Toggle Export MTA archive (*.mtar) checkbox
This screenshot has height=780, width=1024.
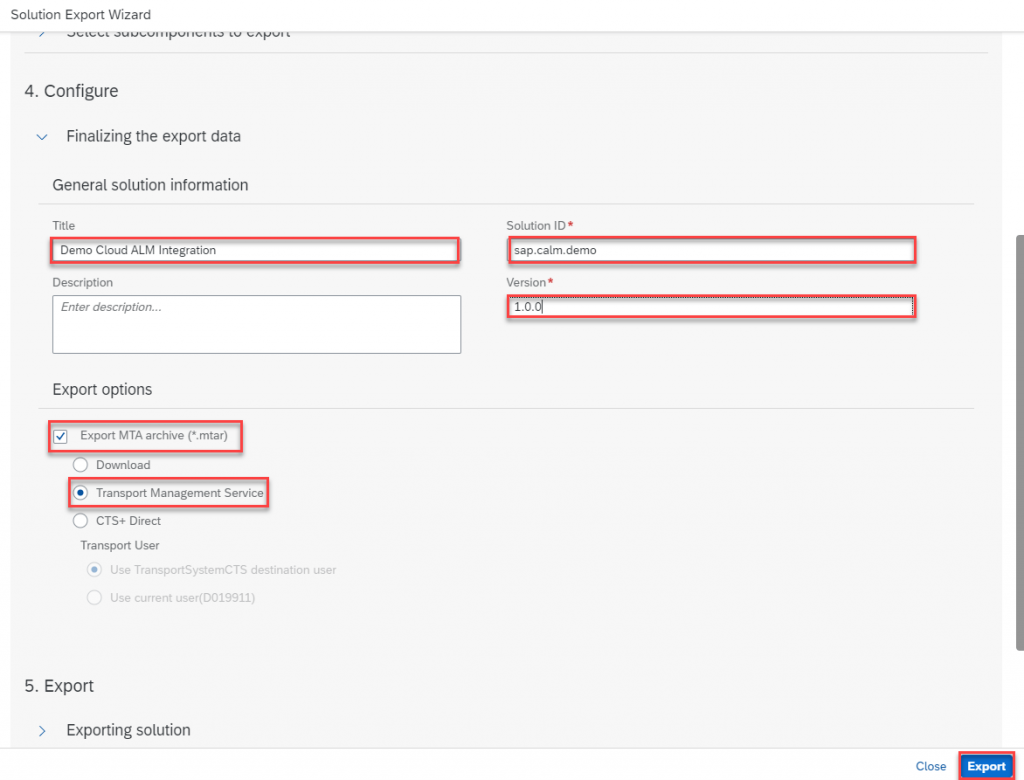pos(61,436)
